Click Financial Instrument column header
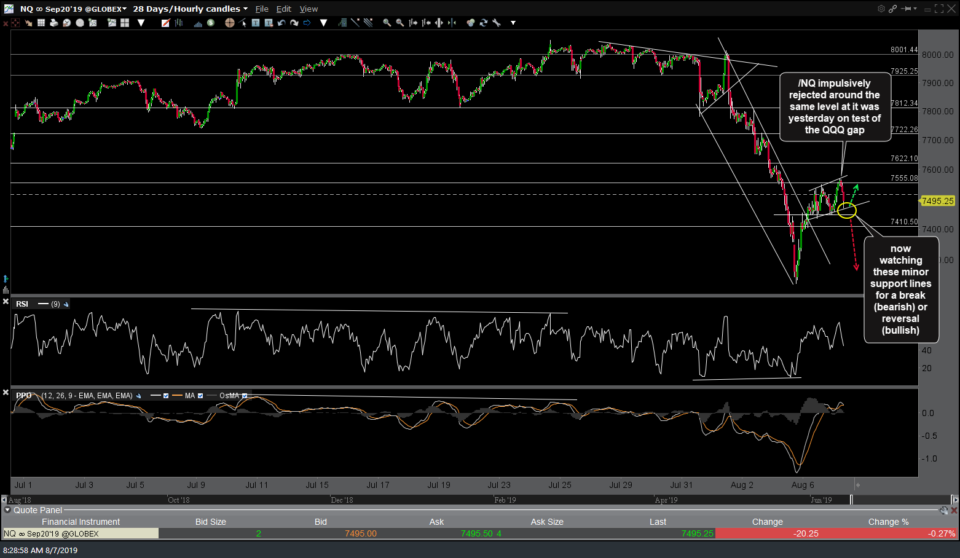Viewport: 960px width, 558px height. click(x=81, y=522)
